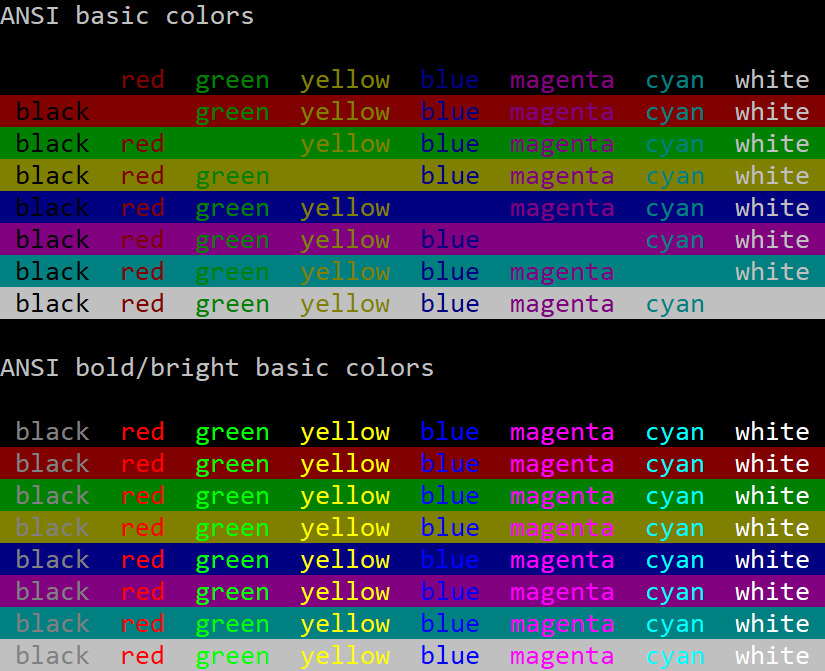Select "magenta" on the basic yellow-background row
The width and height of the screenshot is (825, 671).
point(562,176)
